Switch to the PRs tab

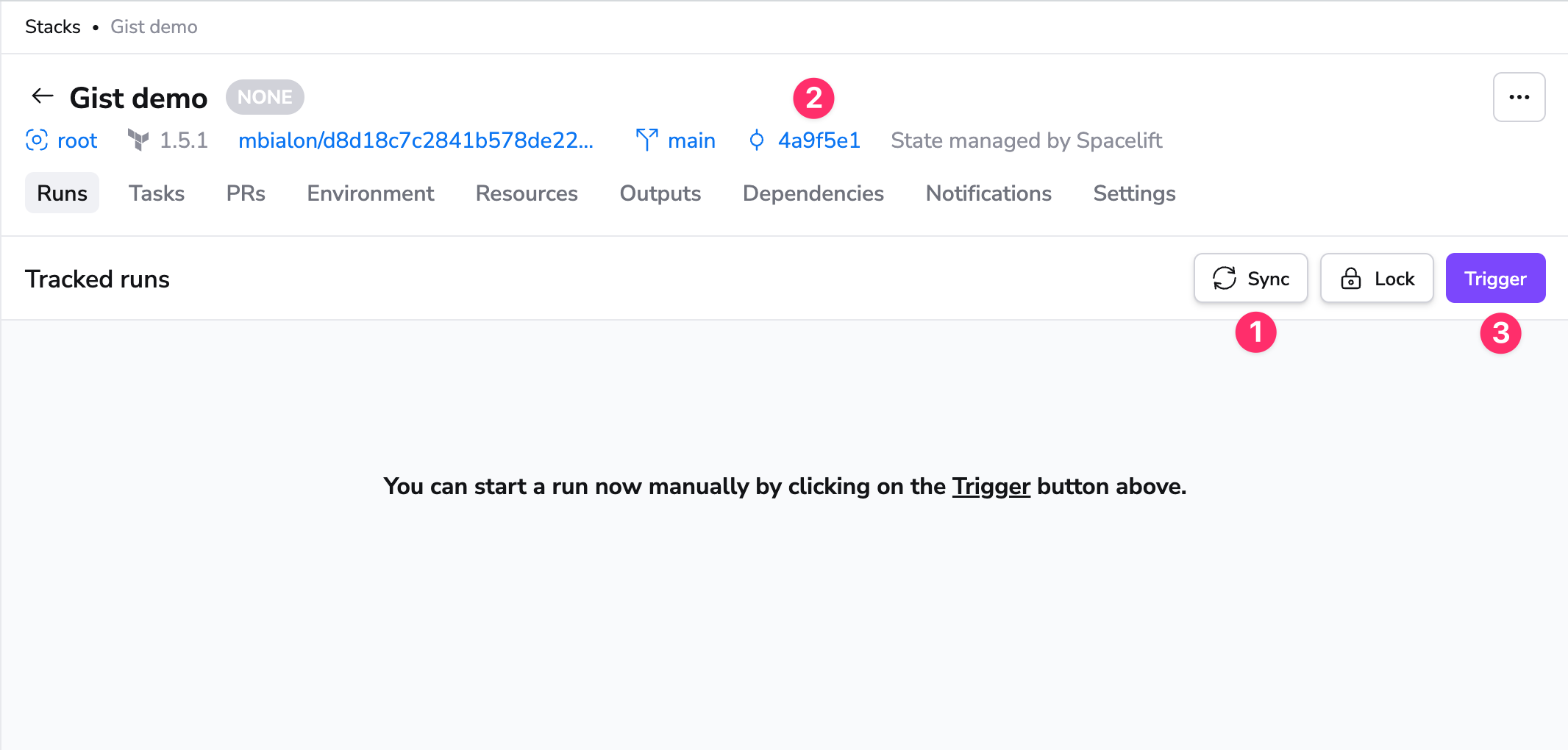pyautogui.click(x=246, y=193)
